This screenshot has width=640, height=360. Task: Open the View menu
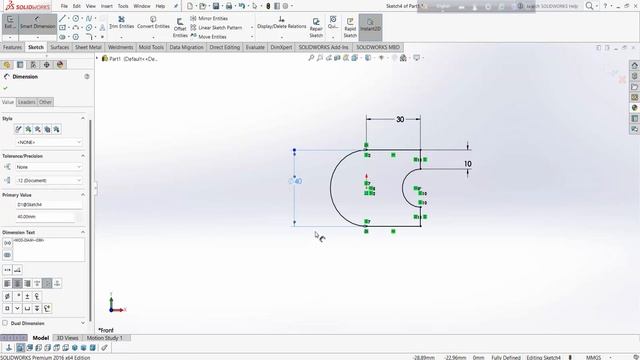click(x=91, y=6)
